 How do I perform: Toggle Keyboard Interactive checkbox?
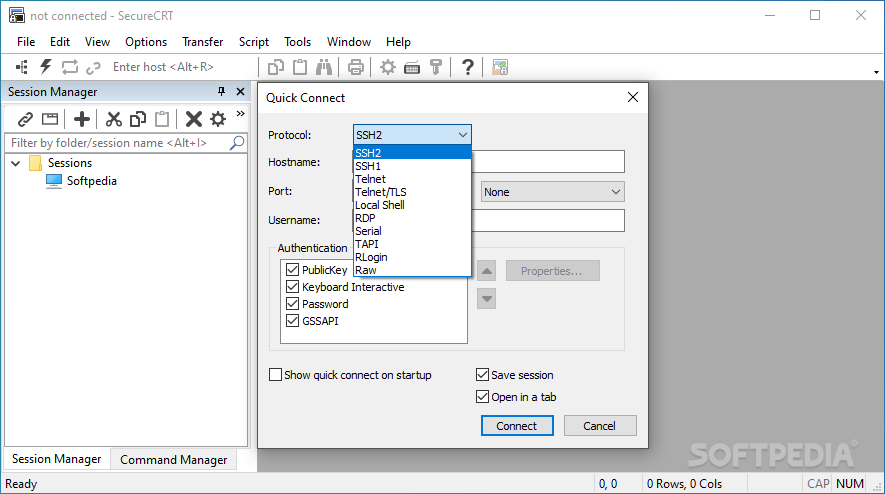292,287
